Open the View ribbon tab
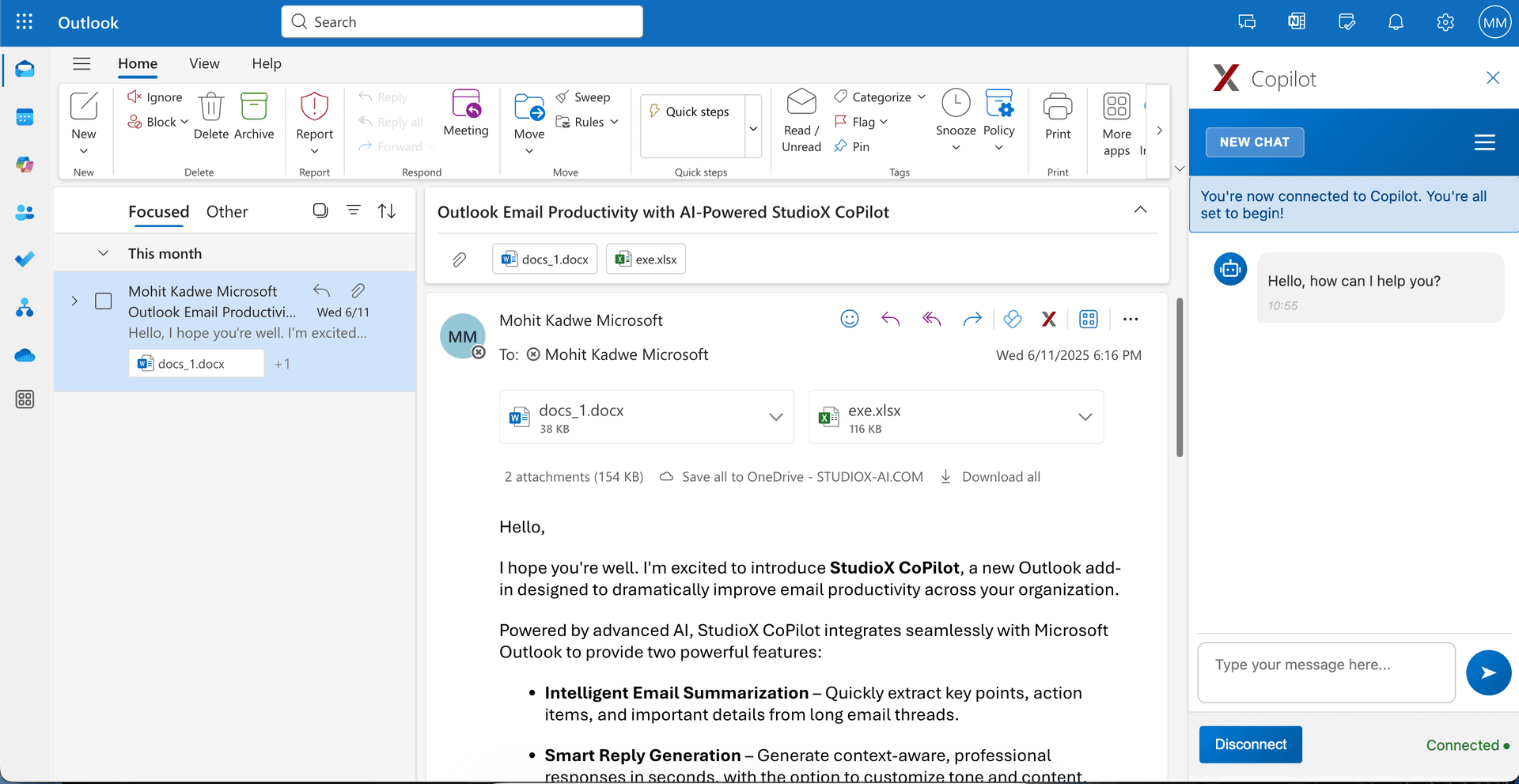The width and height of the screenshot is (1519, 784). tap(204, 63)
